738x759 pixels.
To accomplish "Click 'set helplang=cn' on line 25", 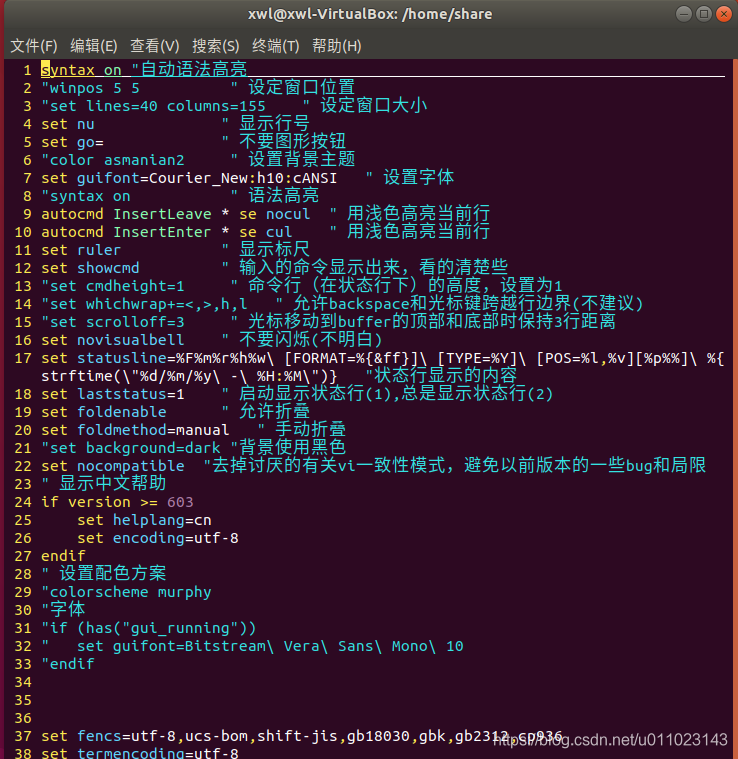I will pyautogui.click(x=144, y=520).
